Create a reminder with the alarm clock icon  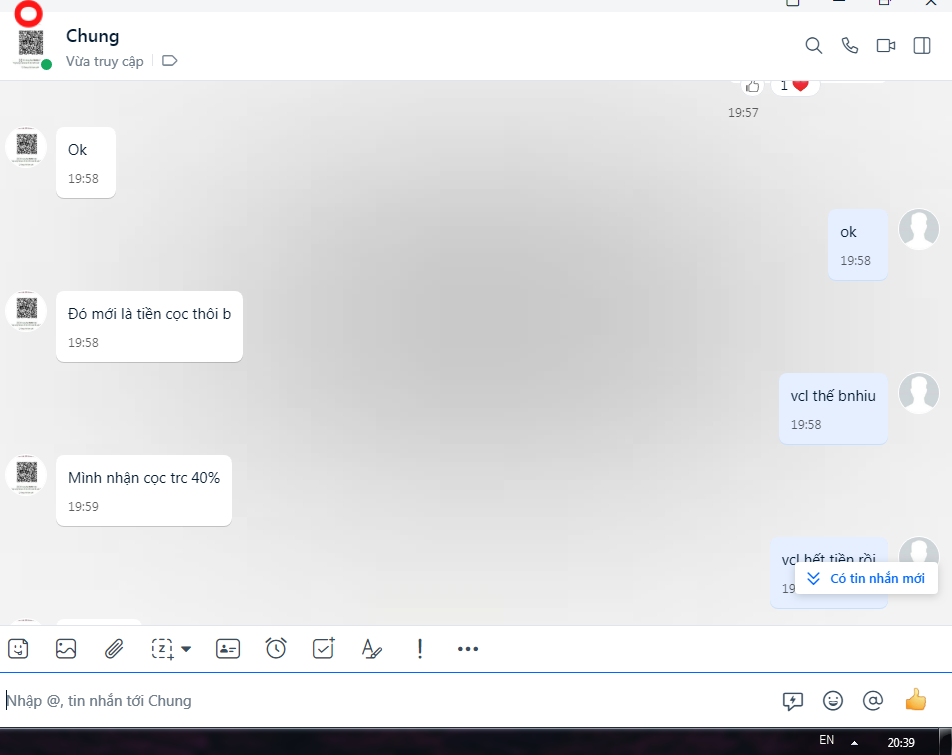pyautogui.click(x=276, y=649)
